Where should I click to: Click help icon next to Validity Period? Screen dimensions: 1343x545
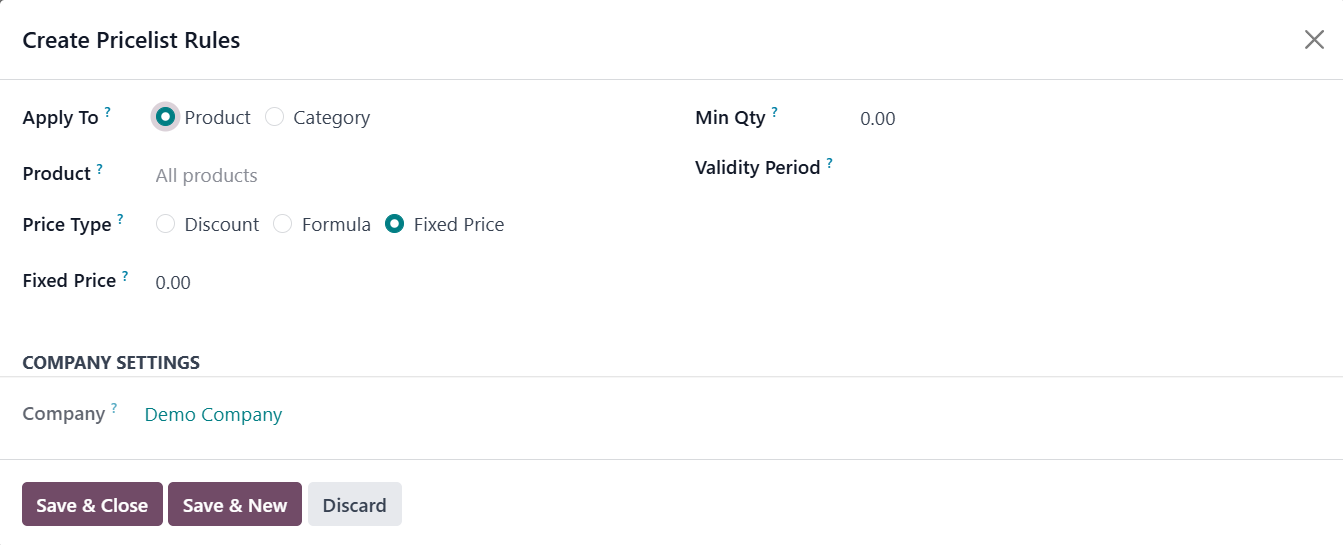[x=829, y=162]
